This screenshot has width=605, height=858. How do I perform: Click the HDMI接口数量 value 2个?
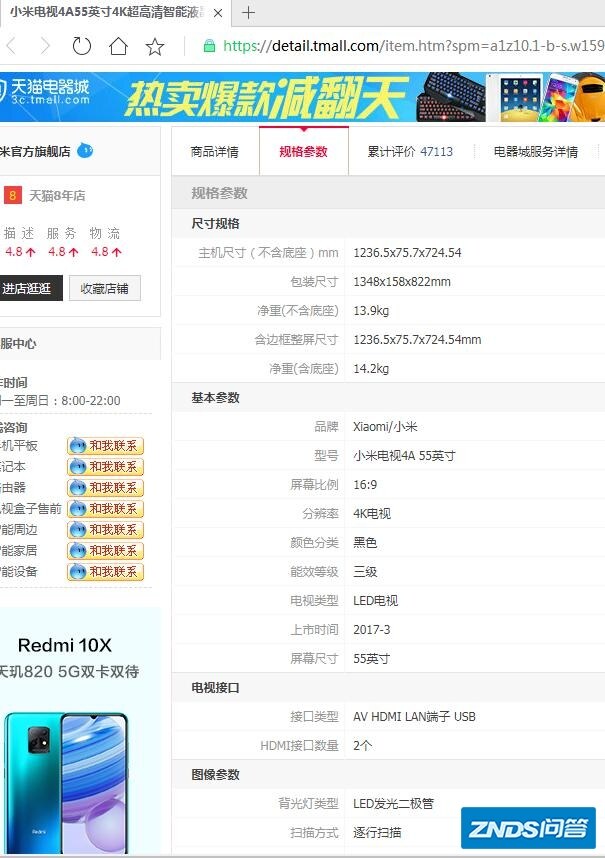362,746
